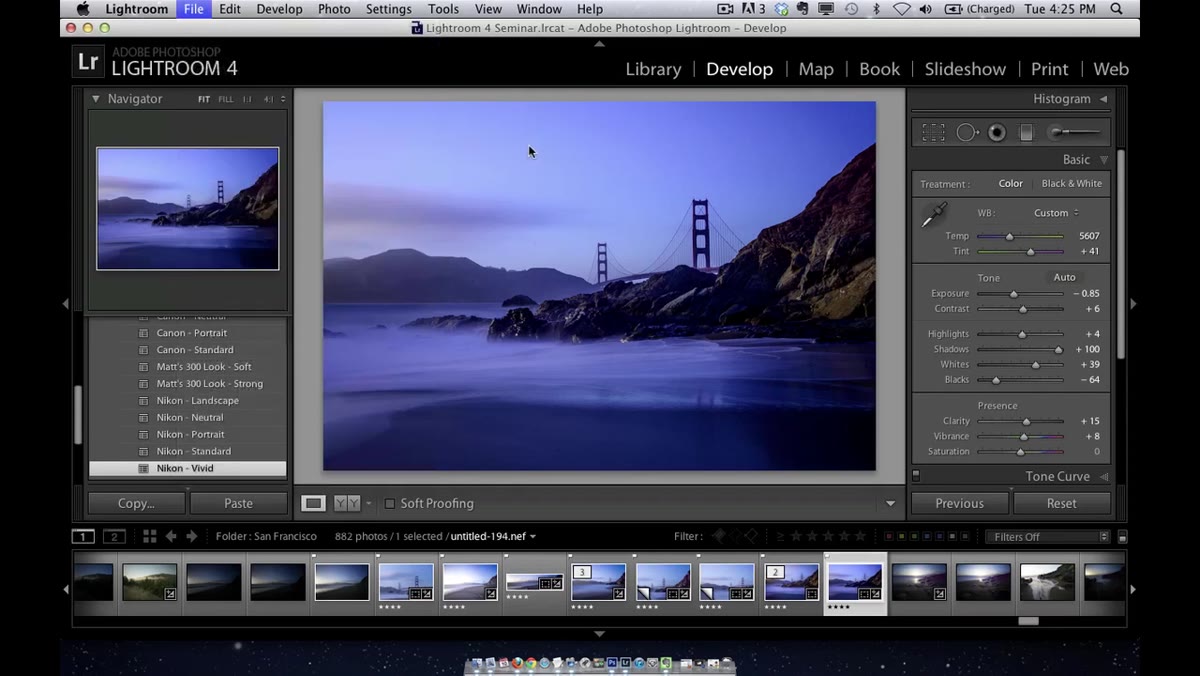Set Treatment to Color
The width and height of the screenshot is (1200, 676).
(x=1011, y=184)
